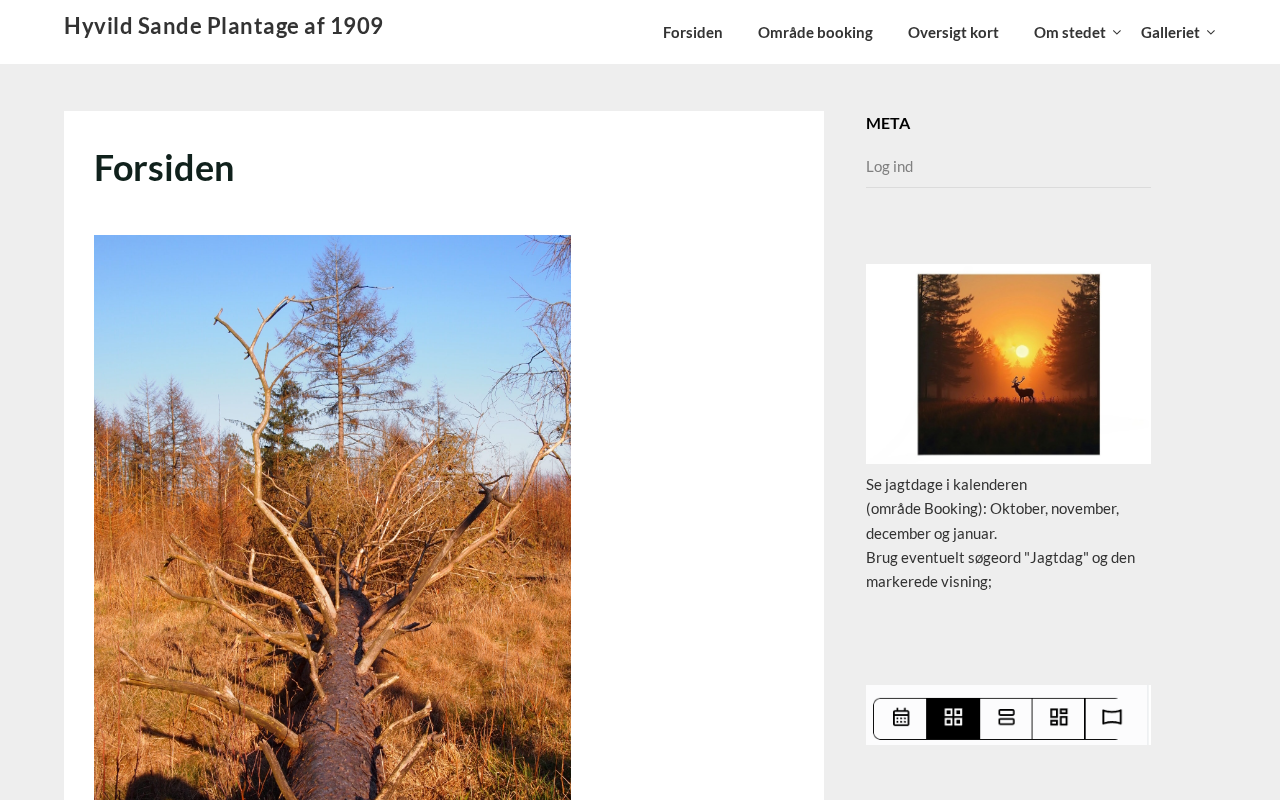1280x800 pixels.
Task: Click the view selector toolbar image
Action: [x=1008, y=715]
